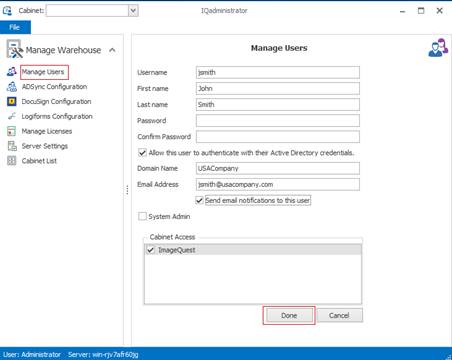Click the sidebar splitter grip dots

click(127, 190)
